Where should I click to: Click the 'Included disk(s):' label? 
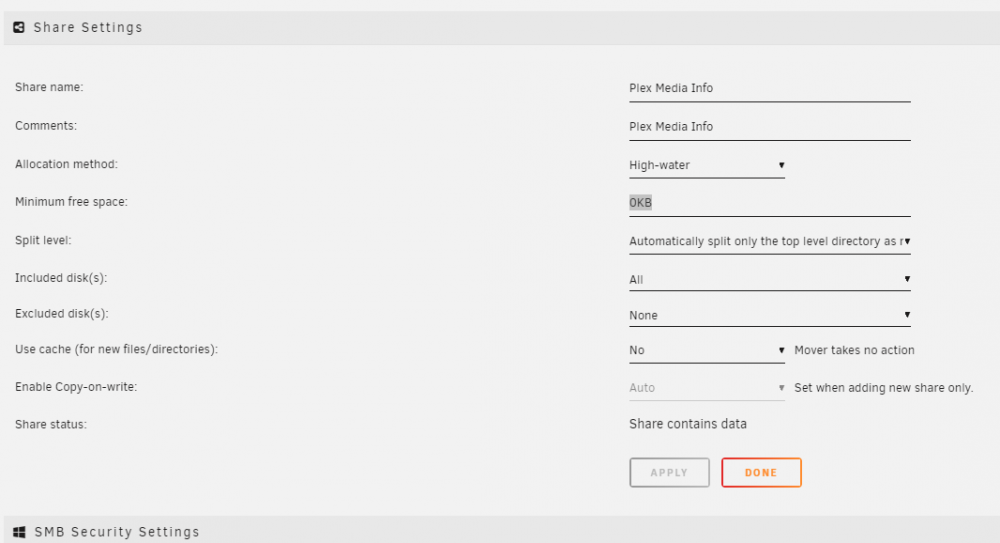point(61,278)
